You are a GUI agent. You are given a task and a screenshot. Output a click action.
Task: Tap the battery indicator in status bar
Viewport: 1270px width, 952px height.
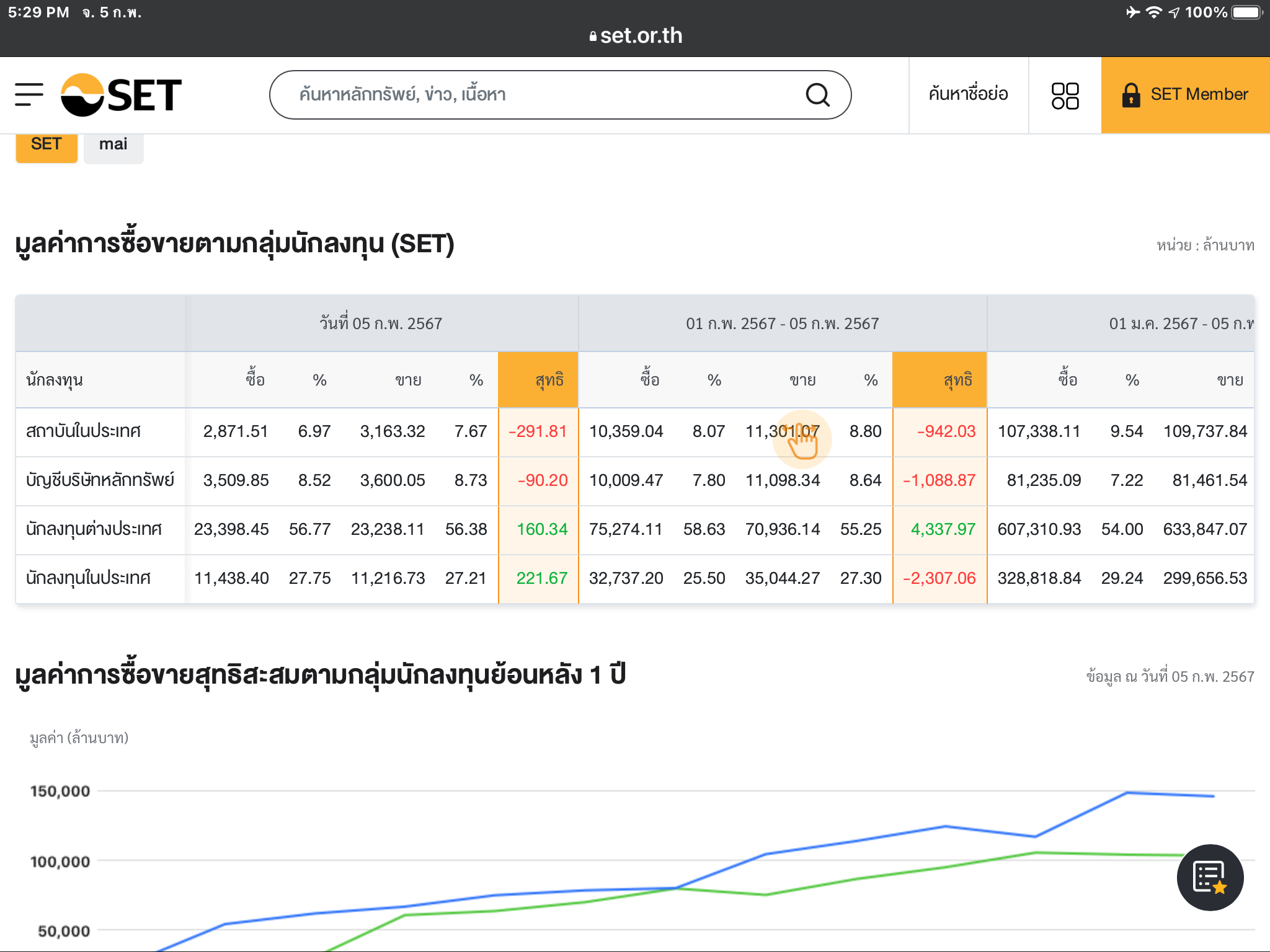pyautogui.click(x=1247, y=12)
